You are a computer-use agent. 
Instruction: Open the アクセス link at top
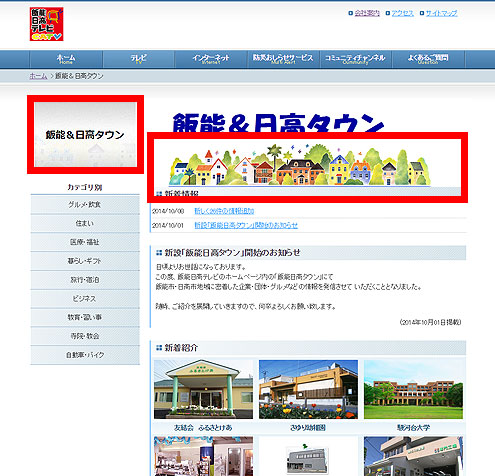click(403, 13)
